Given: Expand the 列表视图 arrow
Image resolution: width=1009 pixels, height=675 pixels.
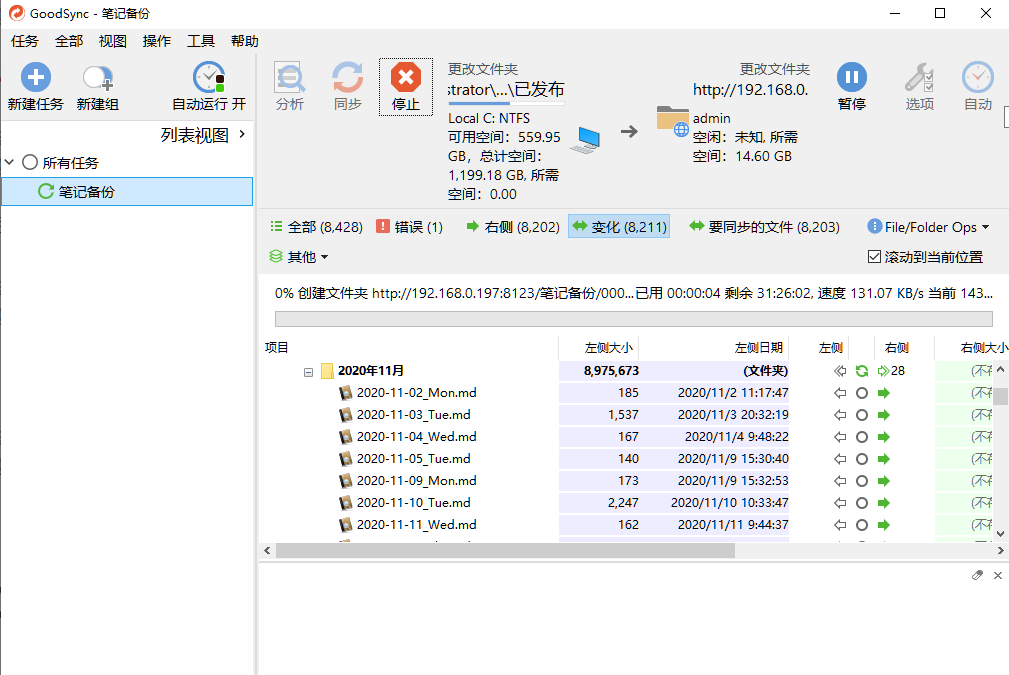Looking at the screenshot, I should pos(242,134).
